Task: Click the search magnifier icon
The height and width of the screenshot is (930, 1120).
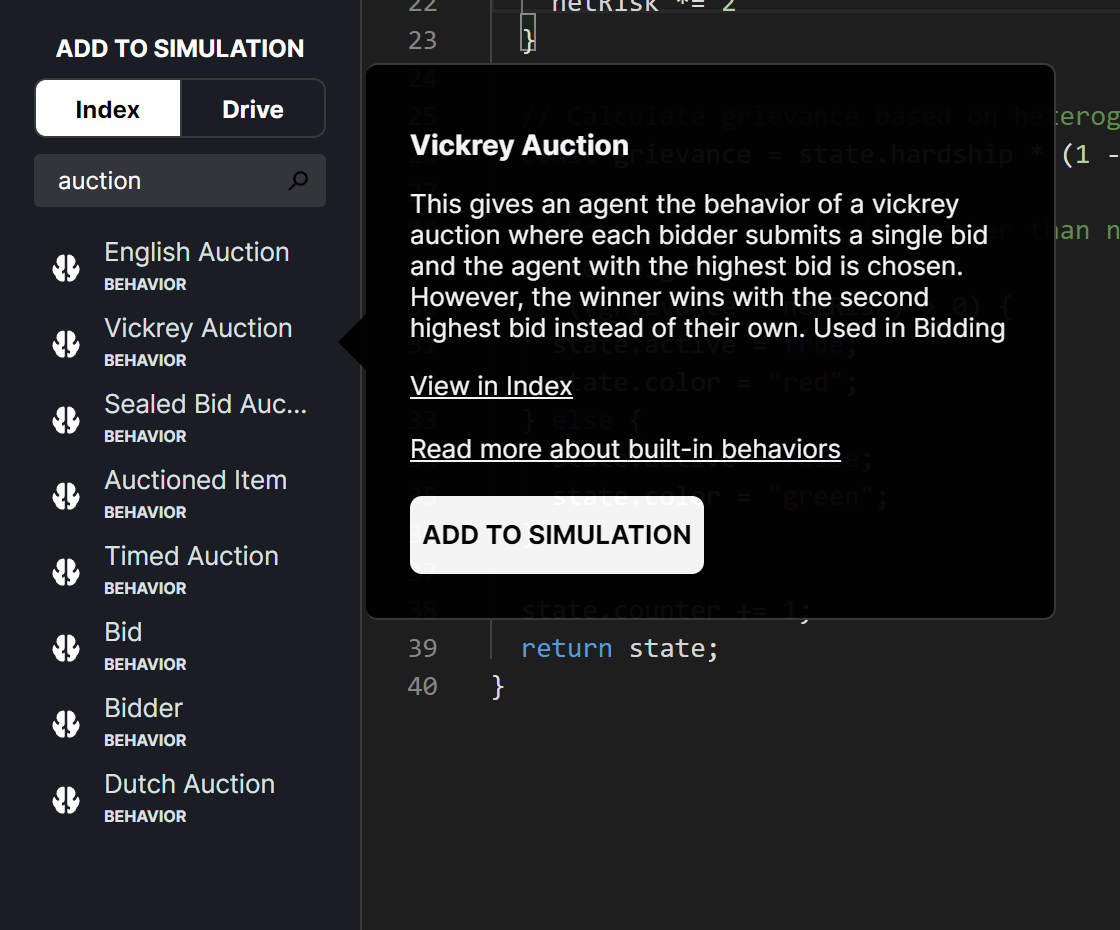Action: (x=298, y=181)
